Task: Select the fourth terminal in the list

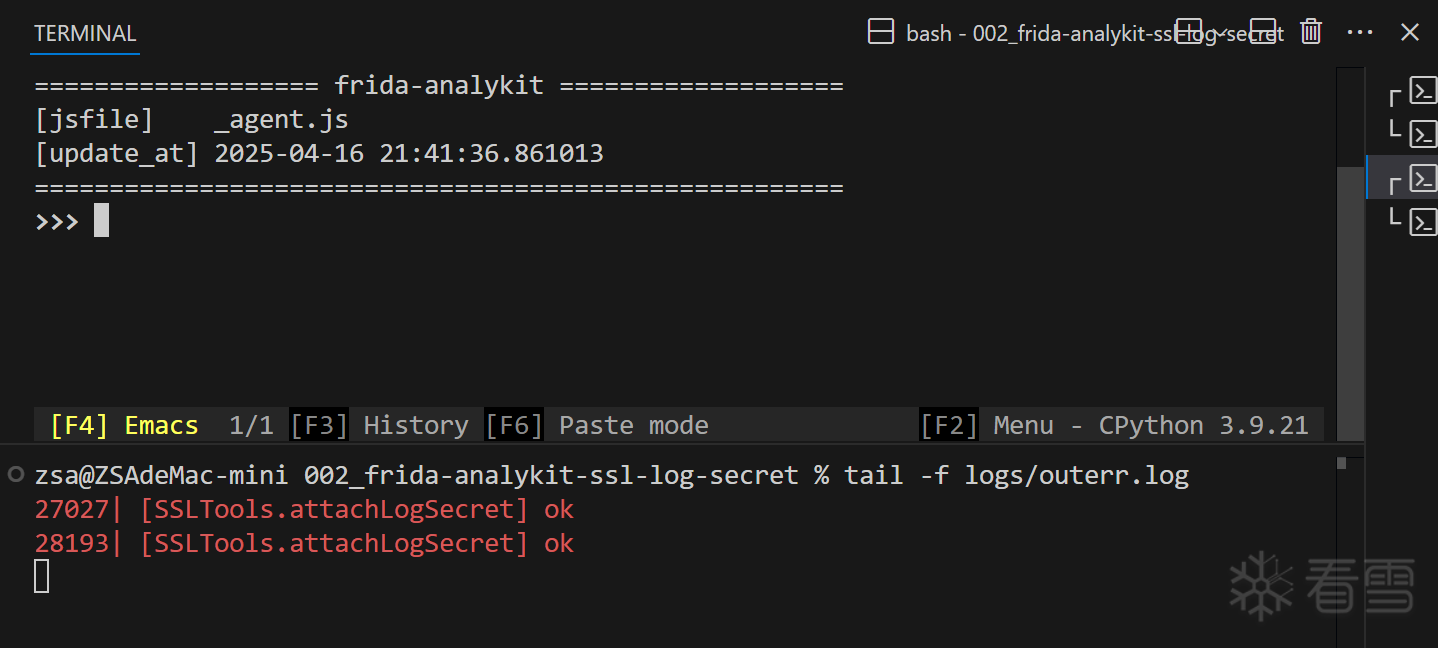Action: [x=1423, y=222]
